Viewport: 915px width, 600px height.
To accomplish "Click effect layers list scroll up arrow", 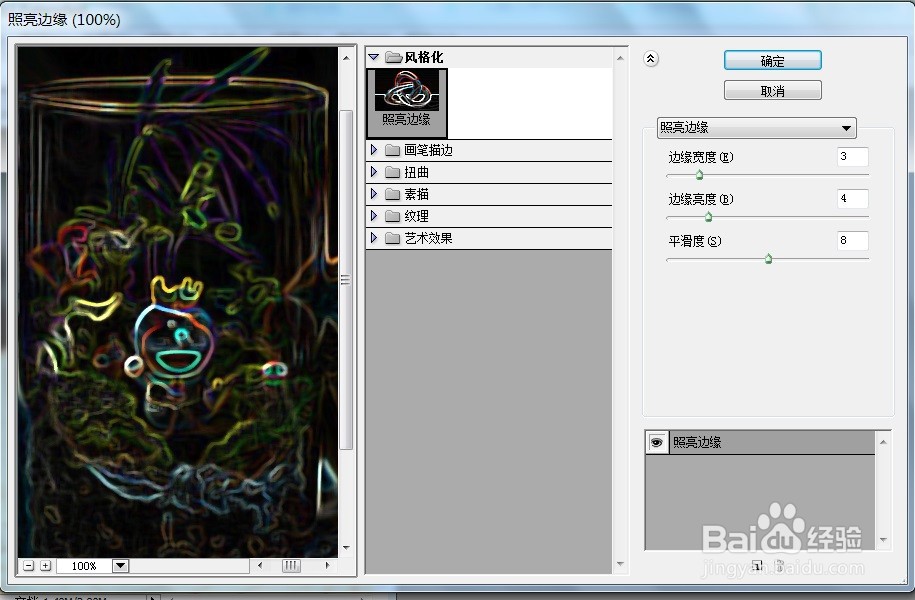I will pos(883,442).
